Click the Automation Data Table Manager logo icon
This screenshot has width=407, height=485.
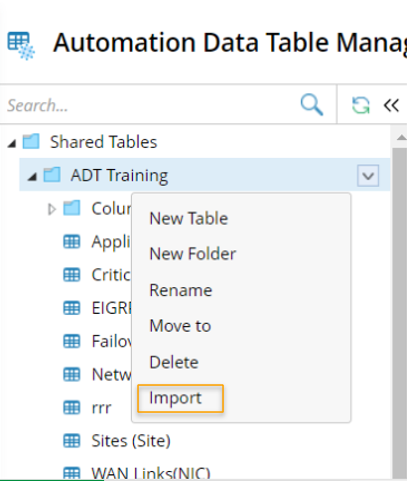(x=21, y=46)
